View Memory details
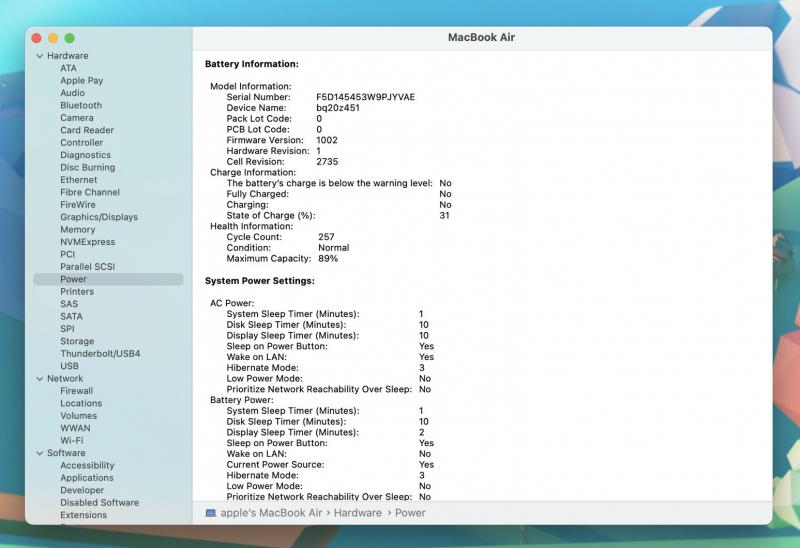Screen dimensions: 800x548 point(78,230)
